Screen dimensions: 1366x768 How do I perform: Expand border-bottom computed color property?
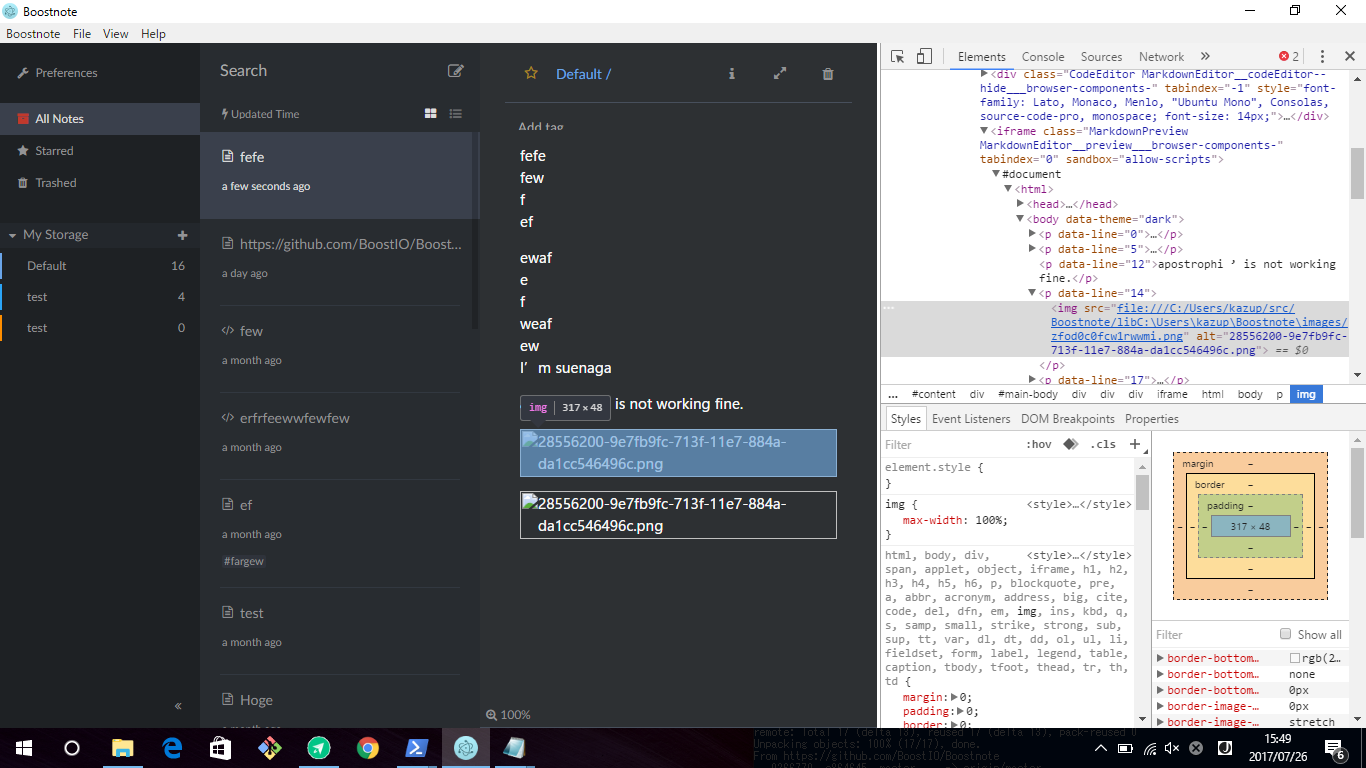tap(1161, 658)
